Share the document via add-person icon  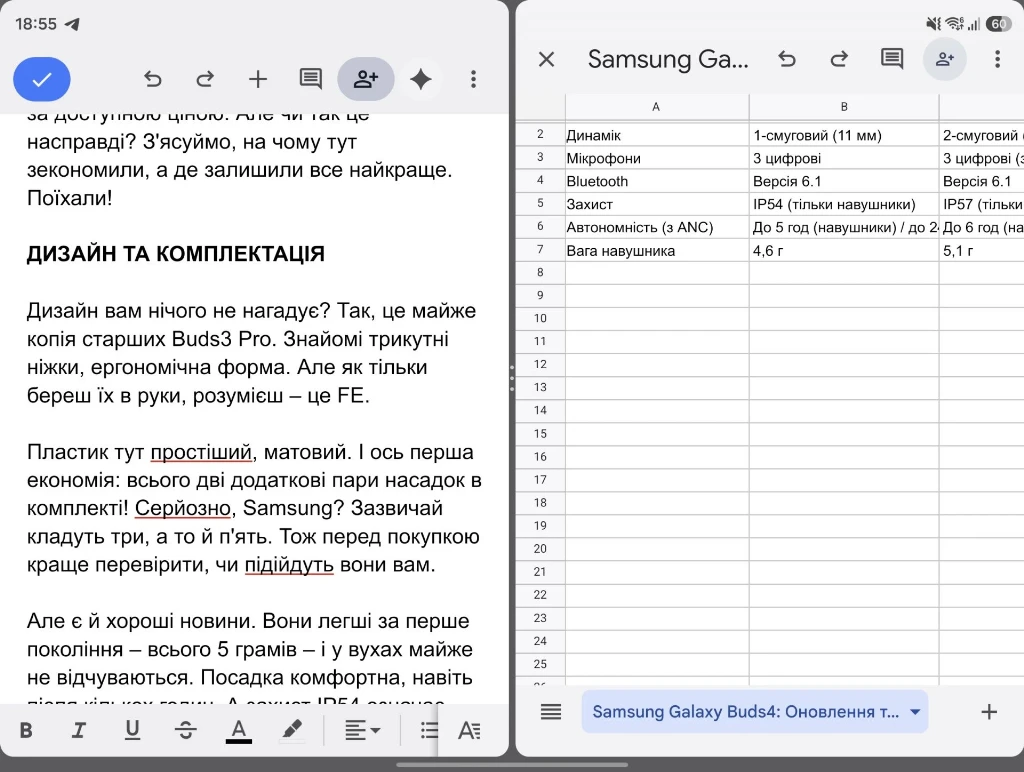click(366, 79)
